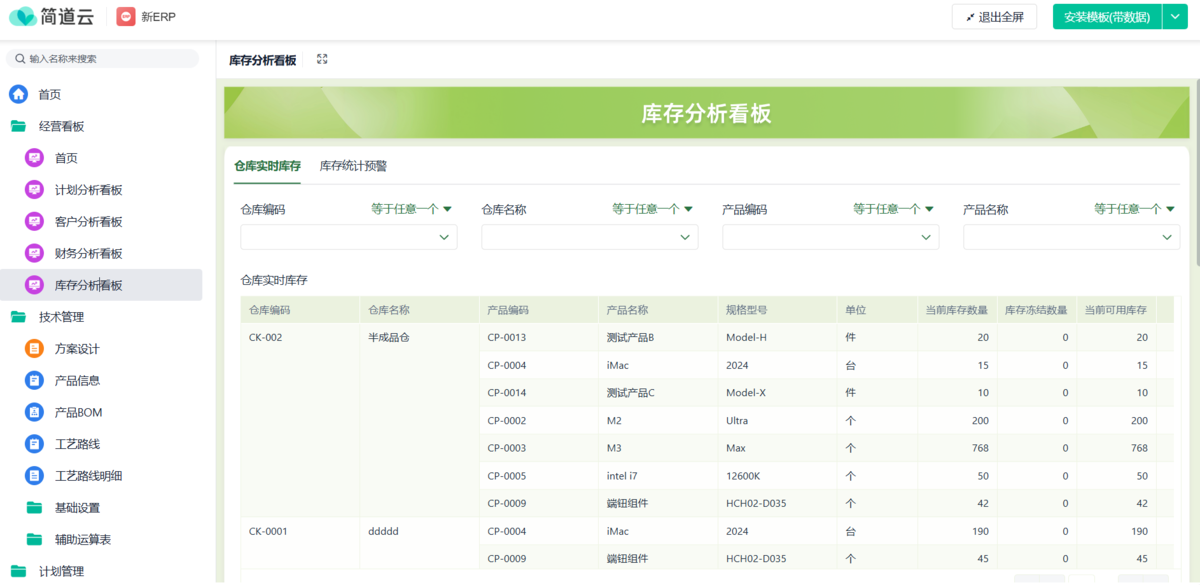Change 等于任意一个 condition for 仓库名称
Viewport: 1200px width, 585px height.
pos(653,209)
